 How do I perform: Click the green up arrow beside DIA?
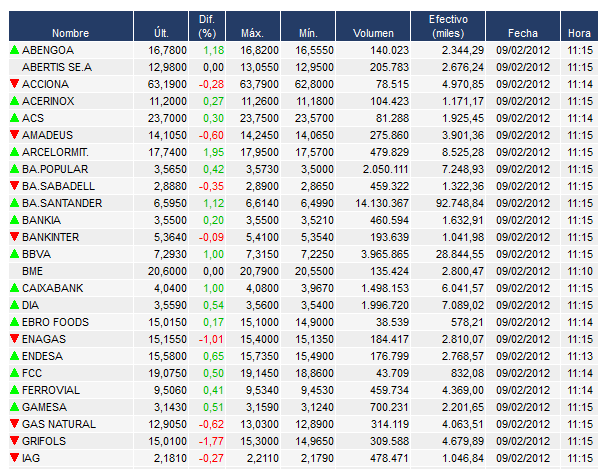pos(15,304)
